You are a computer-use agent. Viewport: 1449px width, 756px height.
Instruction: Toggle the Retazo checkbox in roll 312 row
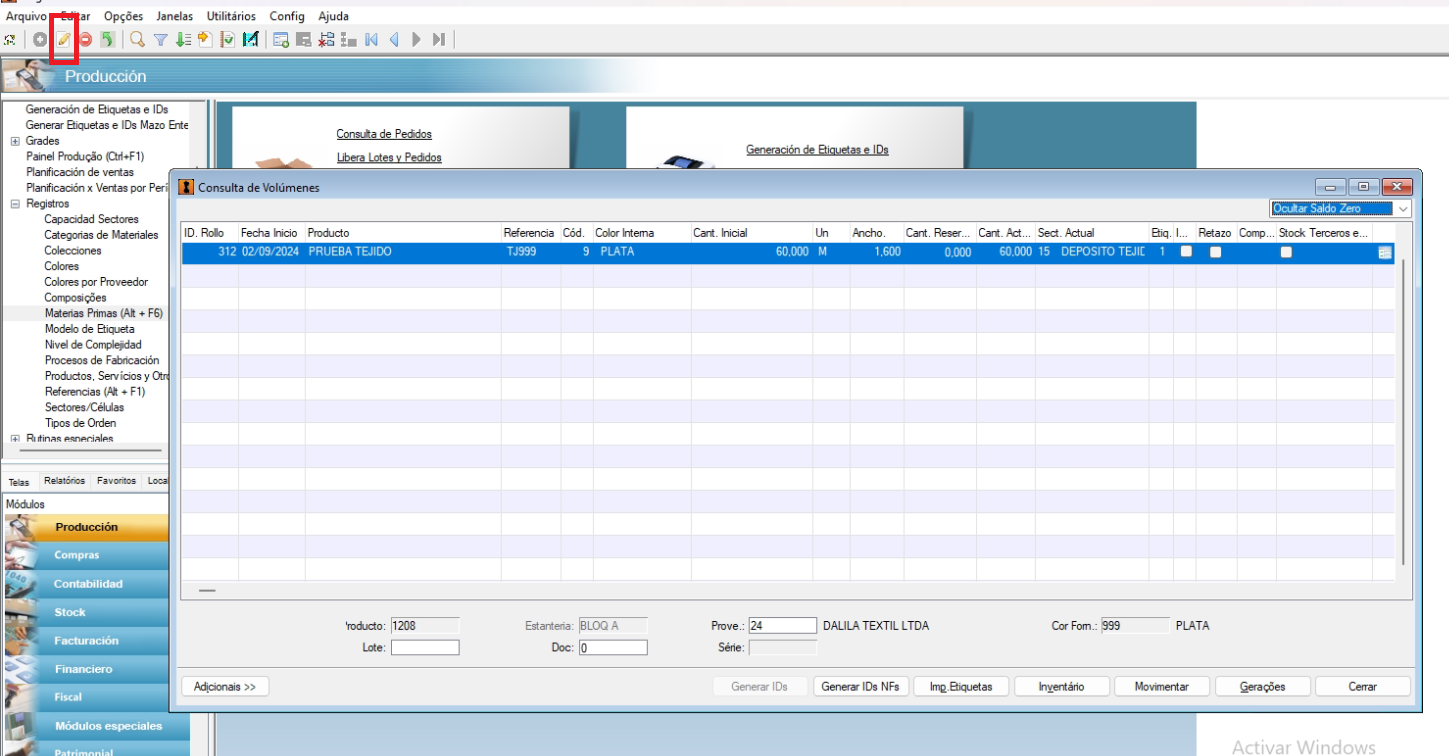1215,252
